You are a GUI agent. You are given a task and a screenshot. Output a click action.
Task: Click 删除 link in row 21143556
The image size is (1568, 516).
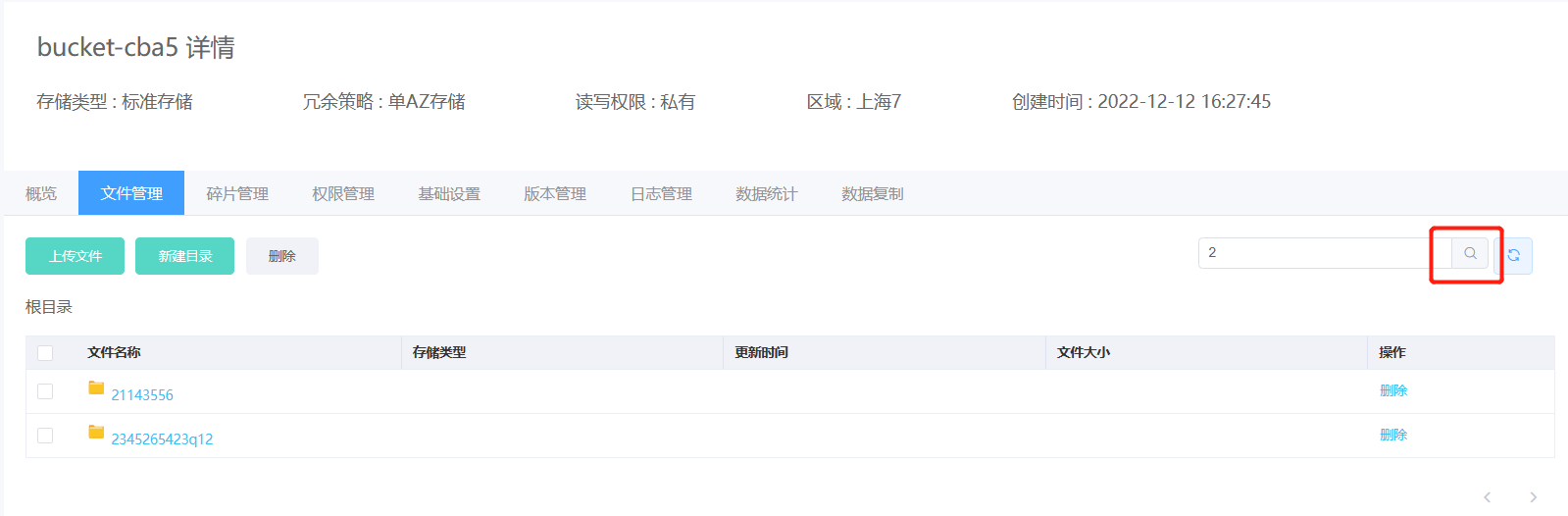[x=1393, y=390]
